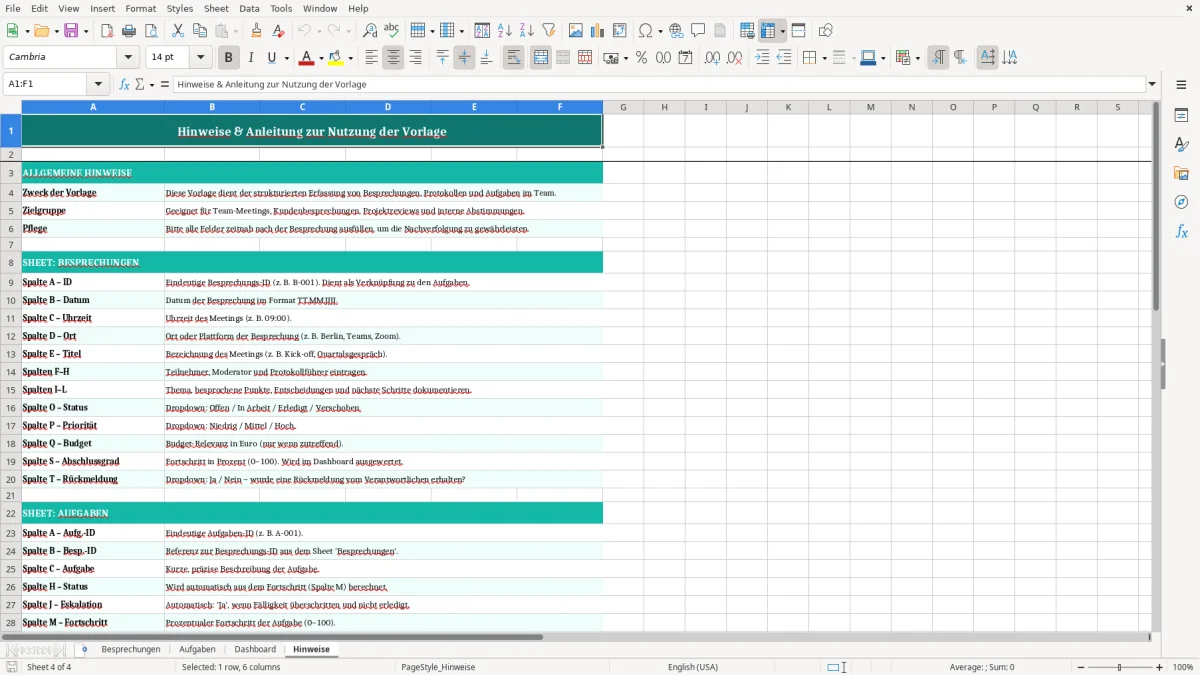Open the Sheet menu
Screen dimensions: 1200x675
point(216,8)
